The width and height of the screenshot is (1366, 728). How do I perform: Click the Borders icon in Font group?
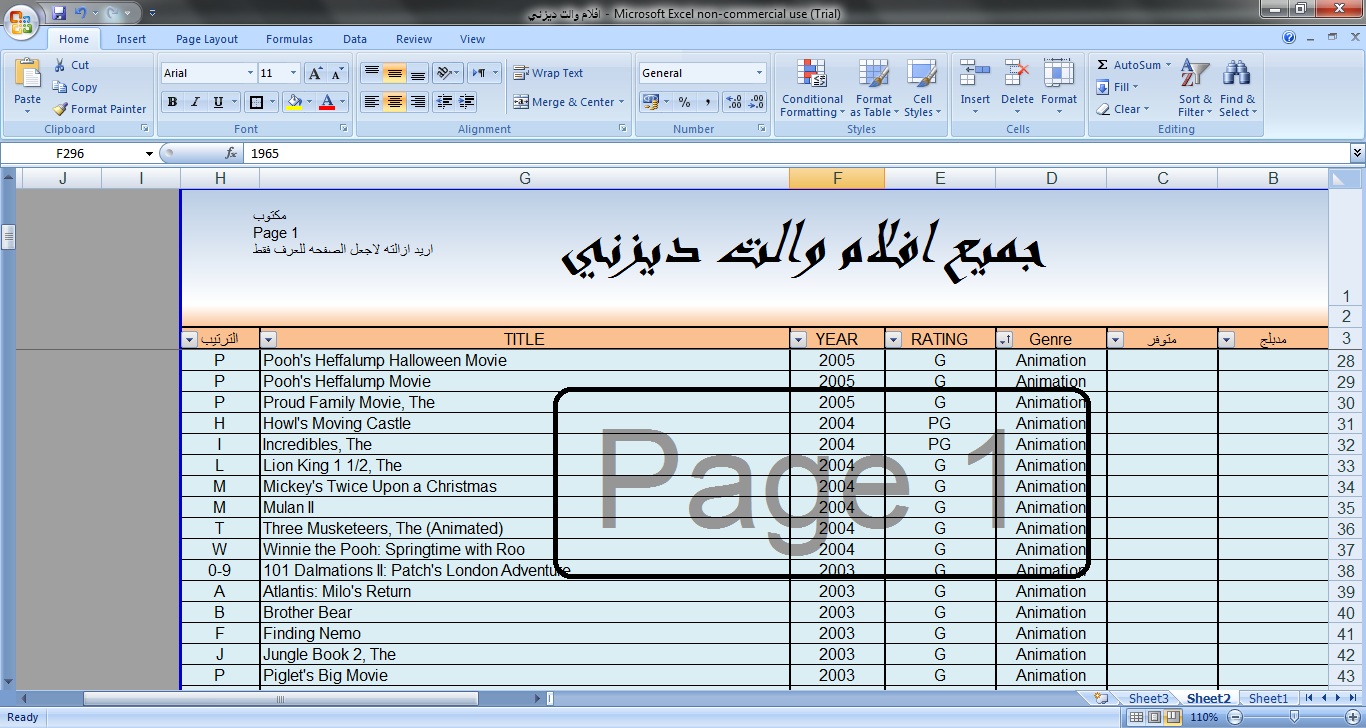(257, 102)
